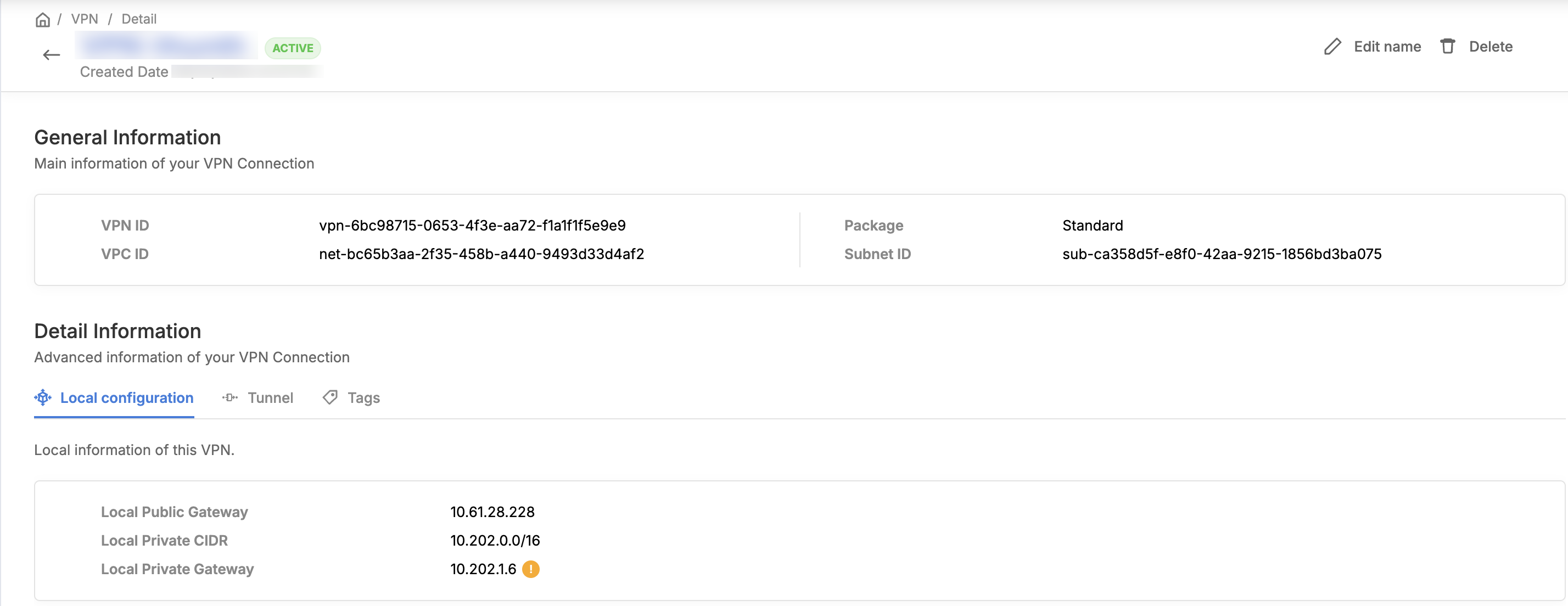
Task: Click the Local configuration tab icon
Action: click(43, 397)
